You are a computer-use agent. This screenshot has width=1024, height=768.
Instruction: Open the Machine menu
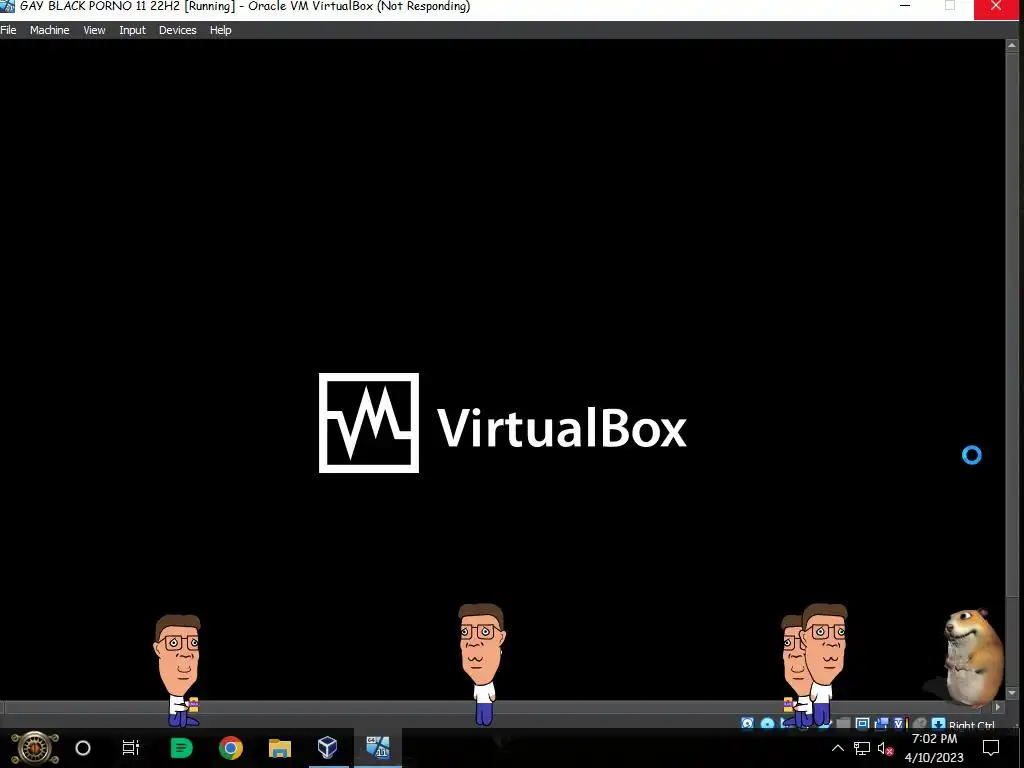click(49, 30)
